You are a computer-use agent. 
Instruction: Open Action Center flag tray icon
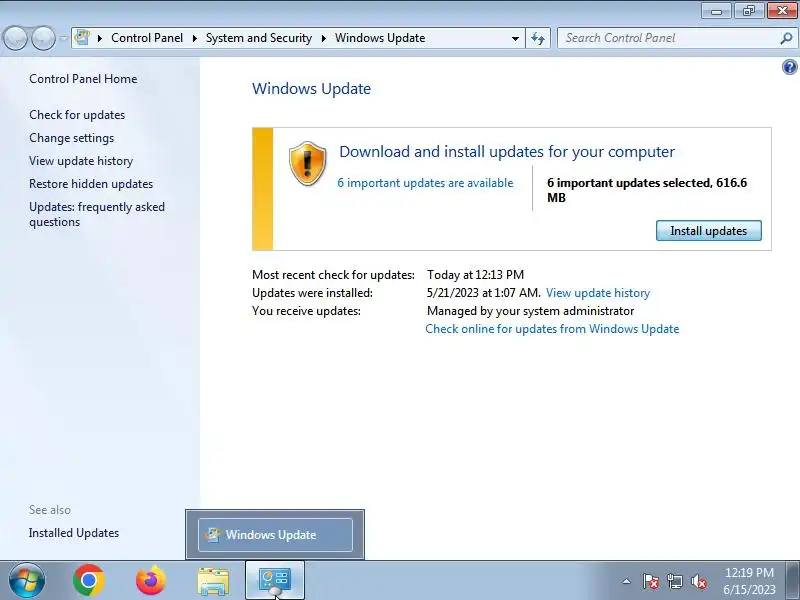click(650, 581)
